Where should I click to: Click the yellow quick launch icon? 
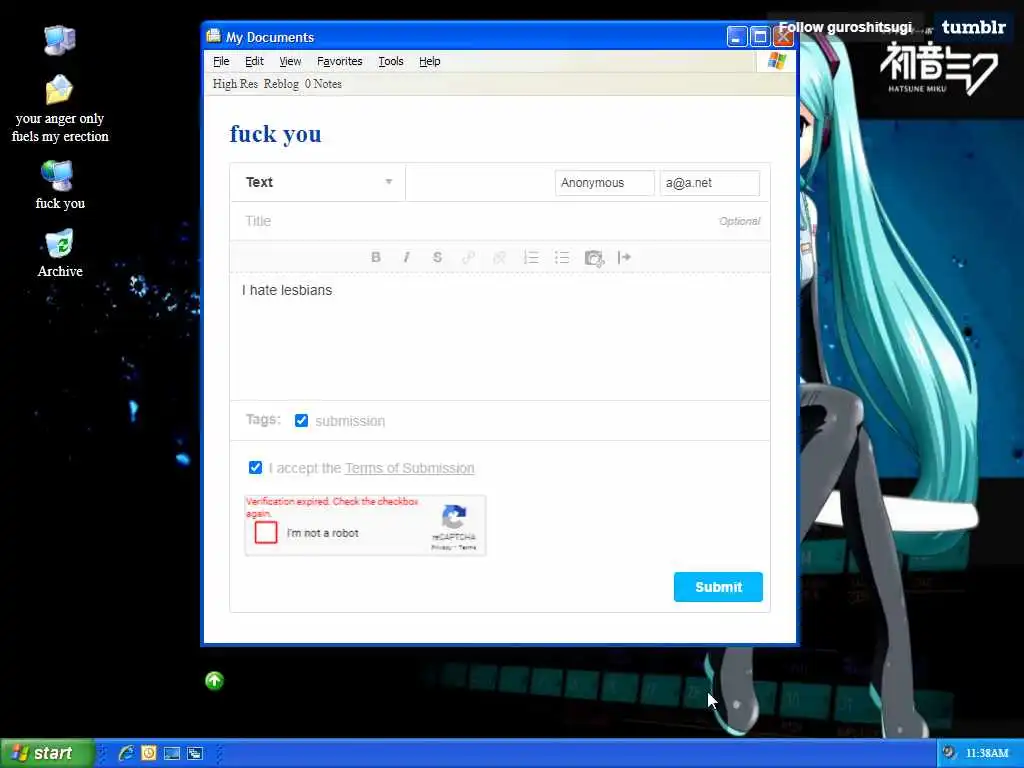pos(149,753)
